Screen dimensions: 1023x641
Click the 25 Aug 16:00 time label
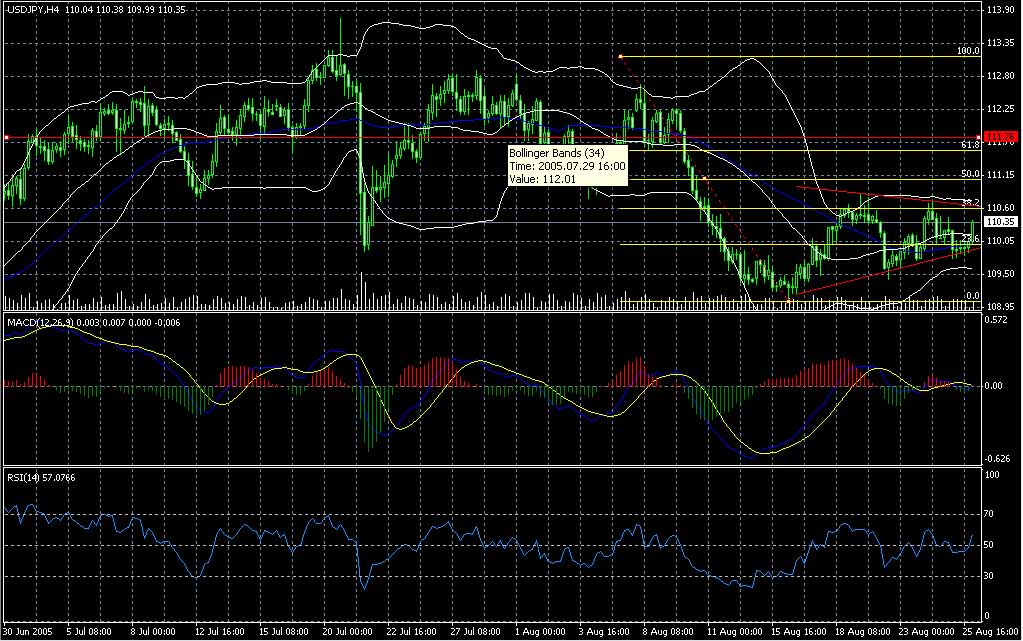coord(991,632)
